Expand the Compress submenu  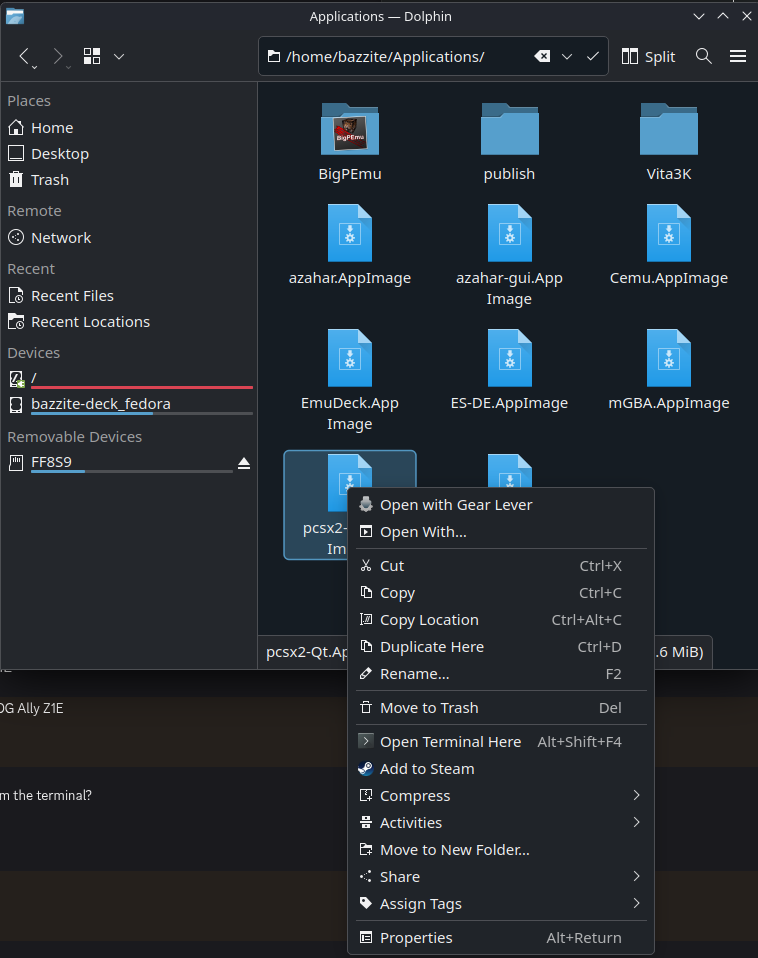tap(501, 795)
